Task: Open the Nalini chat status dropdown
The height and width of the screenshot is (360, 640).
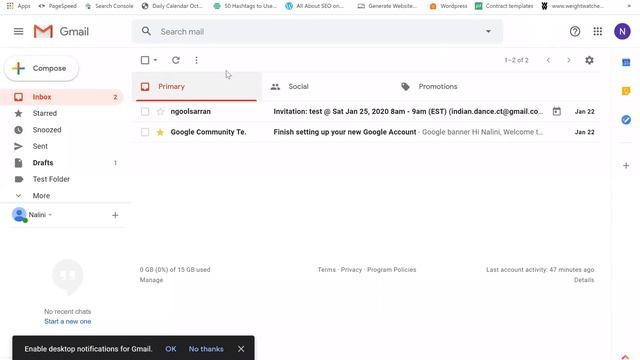Action: 50,215
